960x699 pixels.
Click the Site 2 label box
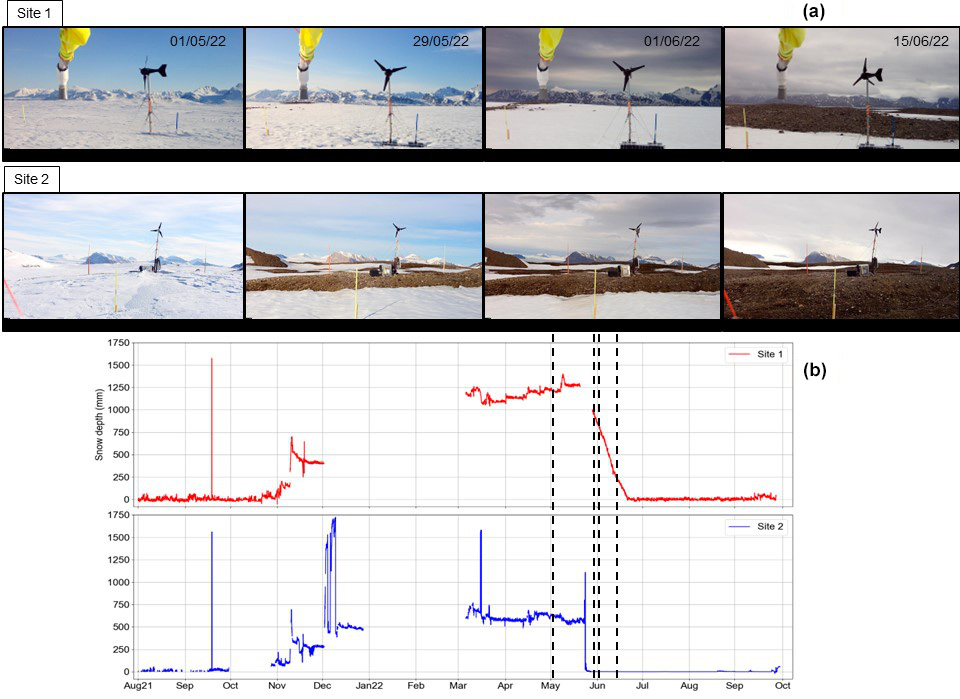[x=31, y=179]
